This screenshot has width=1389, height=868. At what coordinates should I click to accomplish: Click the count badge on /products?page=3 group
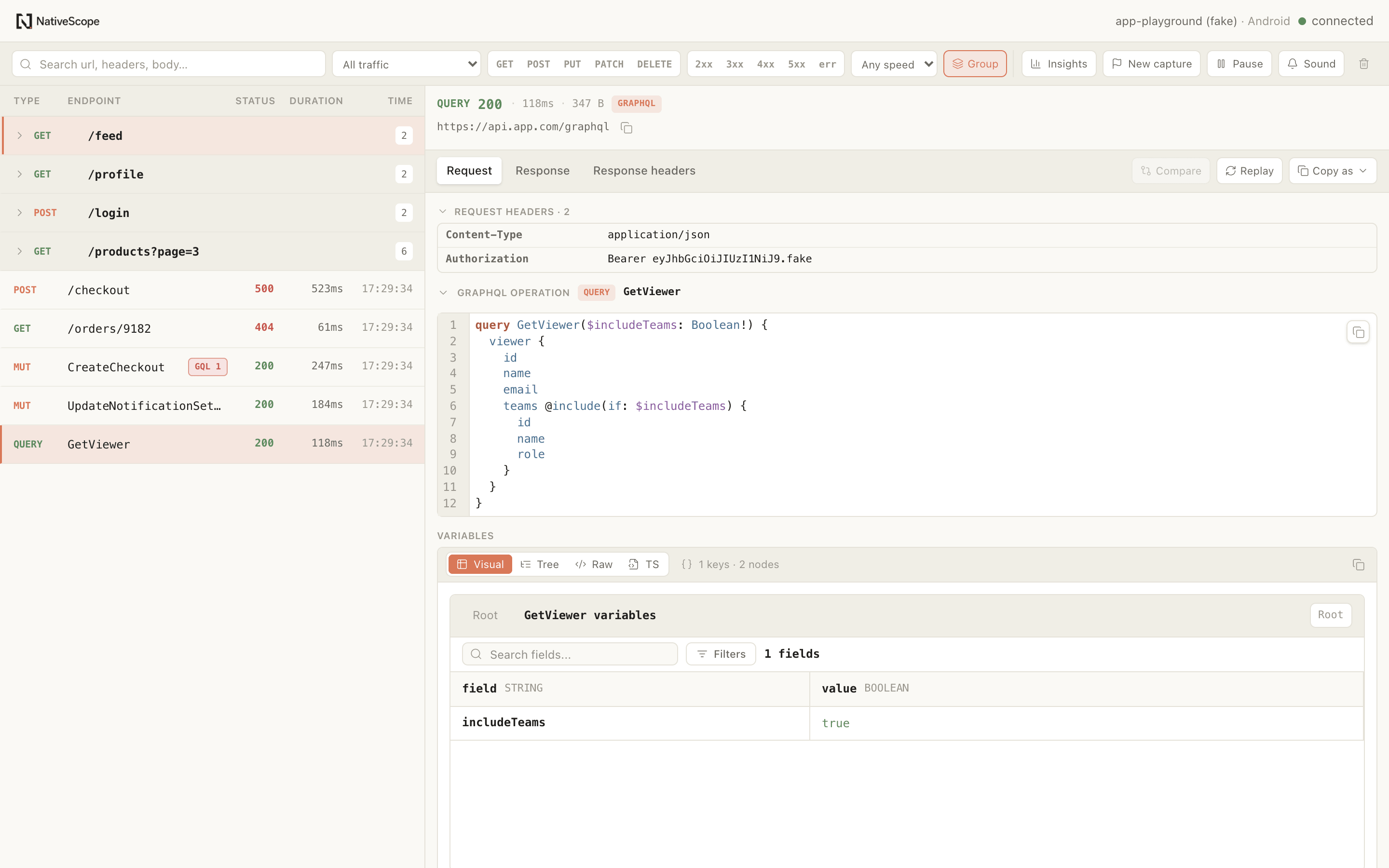[404, 251]
